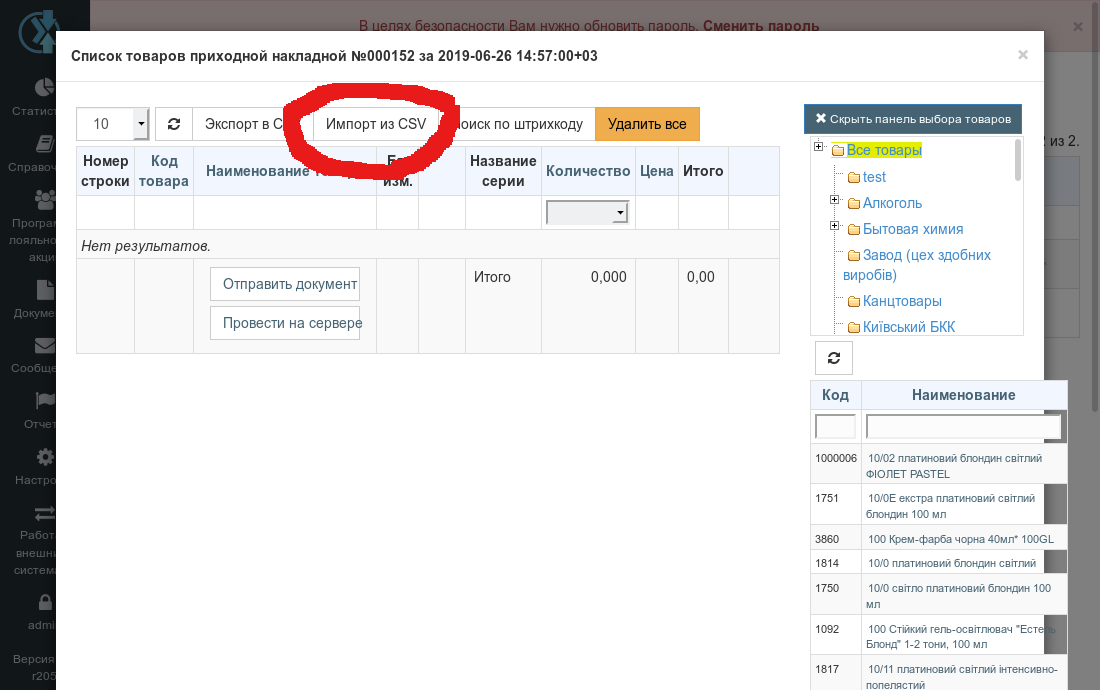Click the refresh icon below the product category tree
1100x690 pixels.
(833, 358)
